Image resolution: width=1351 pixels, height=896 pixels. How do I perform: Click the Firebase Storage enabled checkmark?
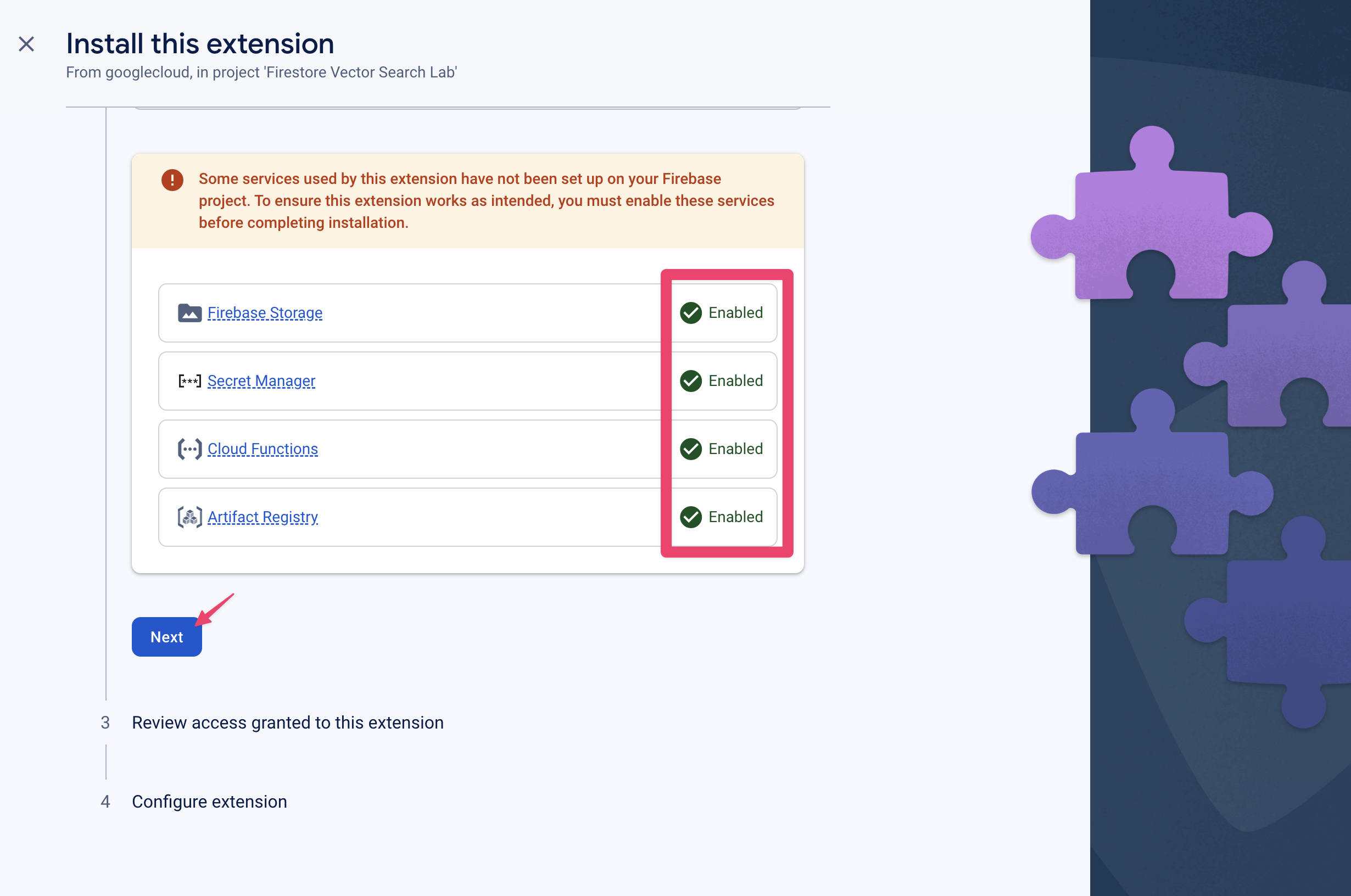690,313
